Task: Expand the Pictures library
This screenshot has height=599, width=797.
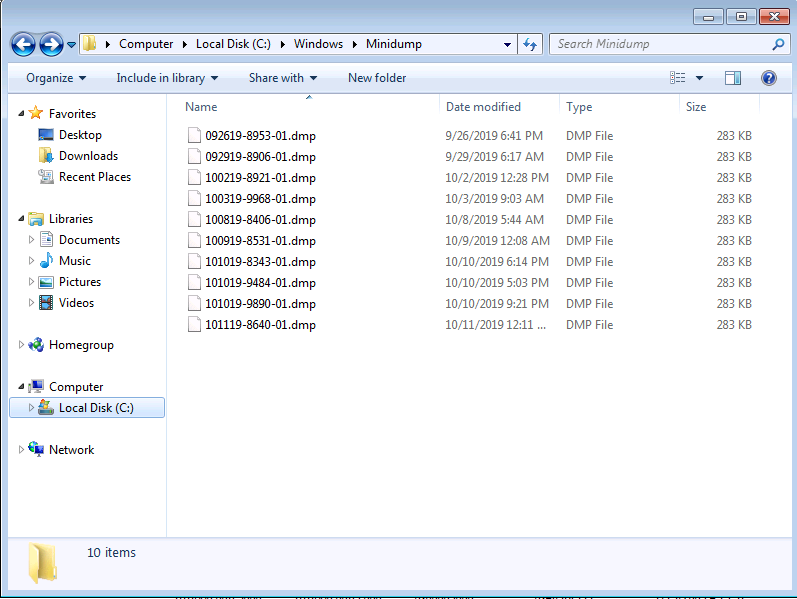Action: click(x=31, y=281)
